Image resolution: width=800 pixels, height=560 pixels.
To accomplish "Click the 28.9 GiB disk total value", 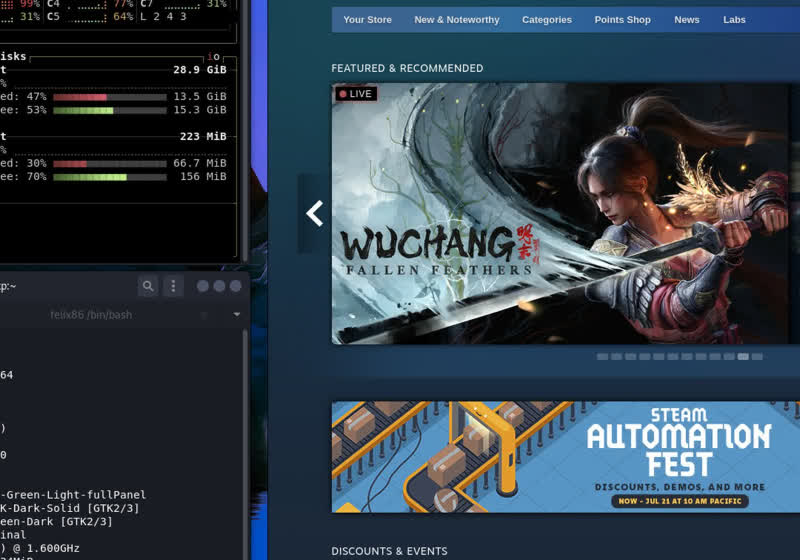I will pyautogui.click(x=199, y=69).
